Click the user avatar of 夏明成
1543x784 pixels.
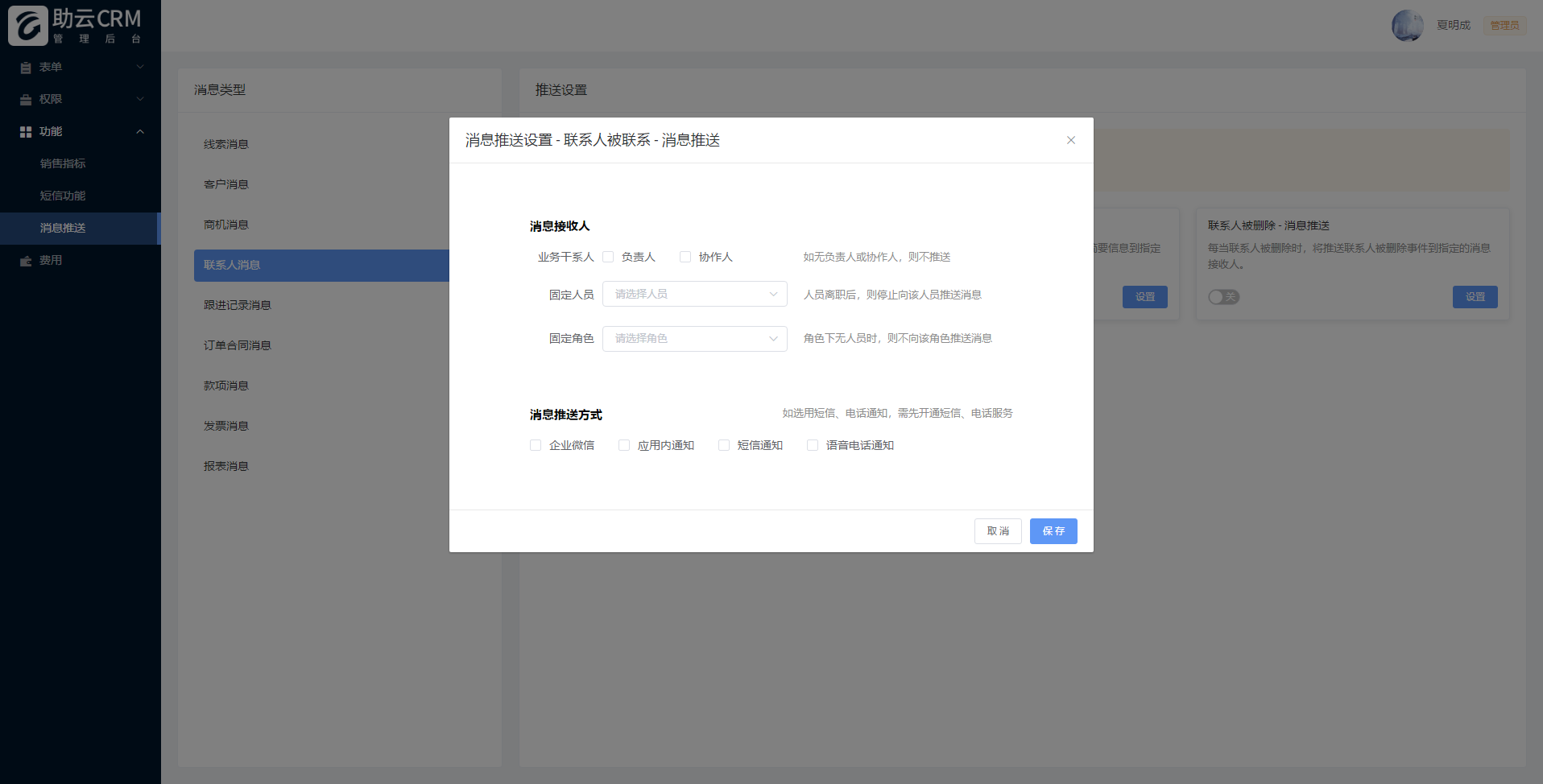1408,26
